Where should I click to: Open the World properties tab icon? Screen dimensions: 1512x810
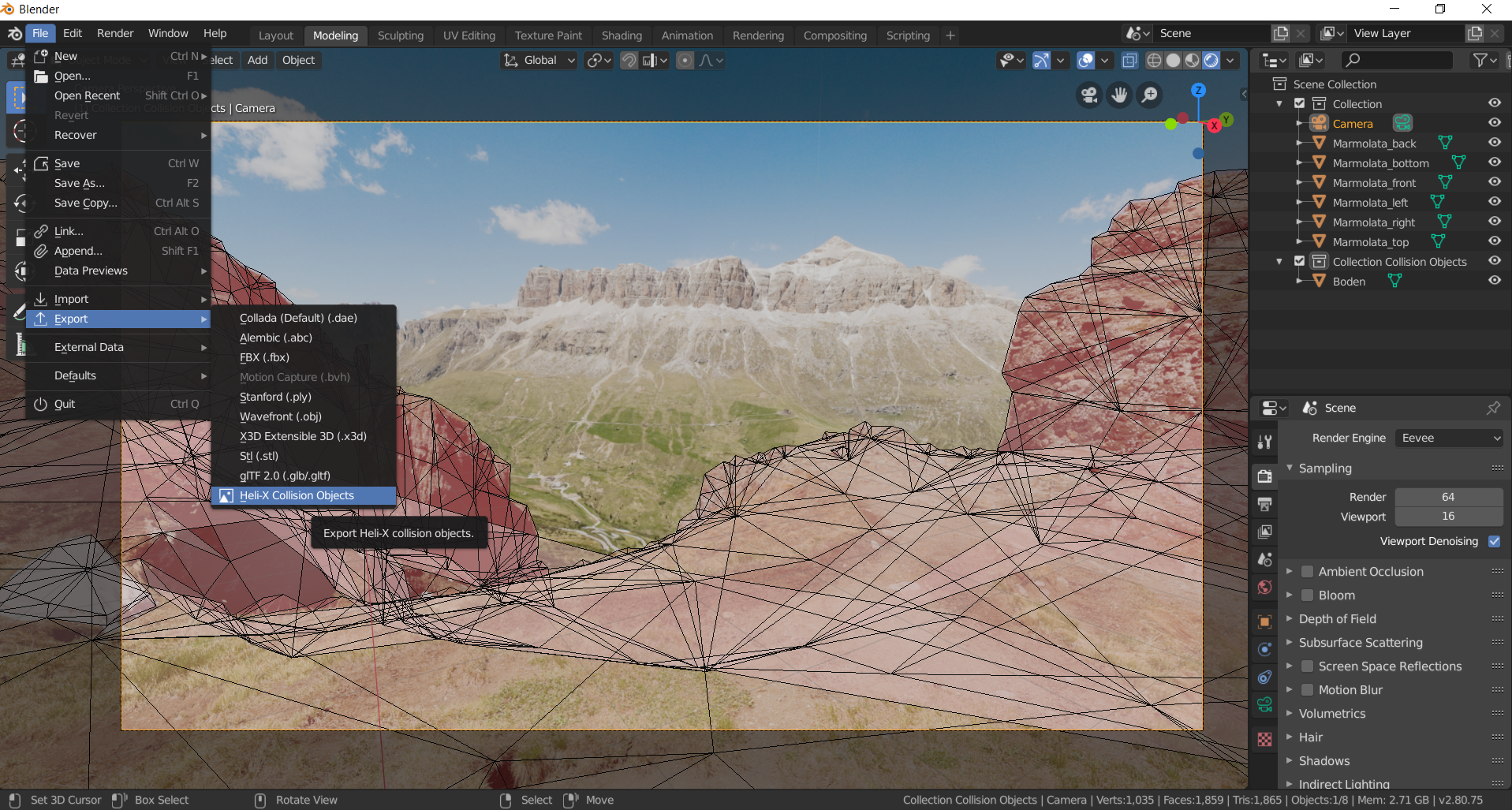pyautogui.click(x=1265, y=588)
